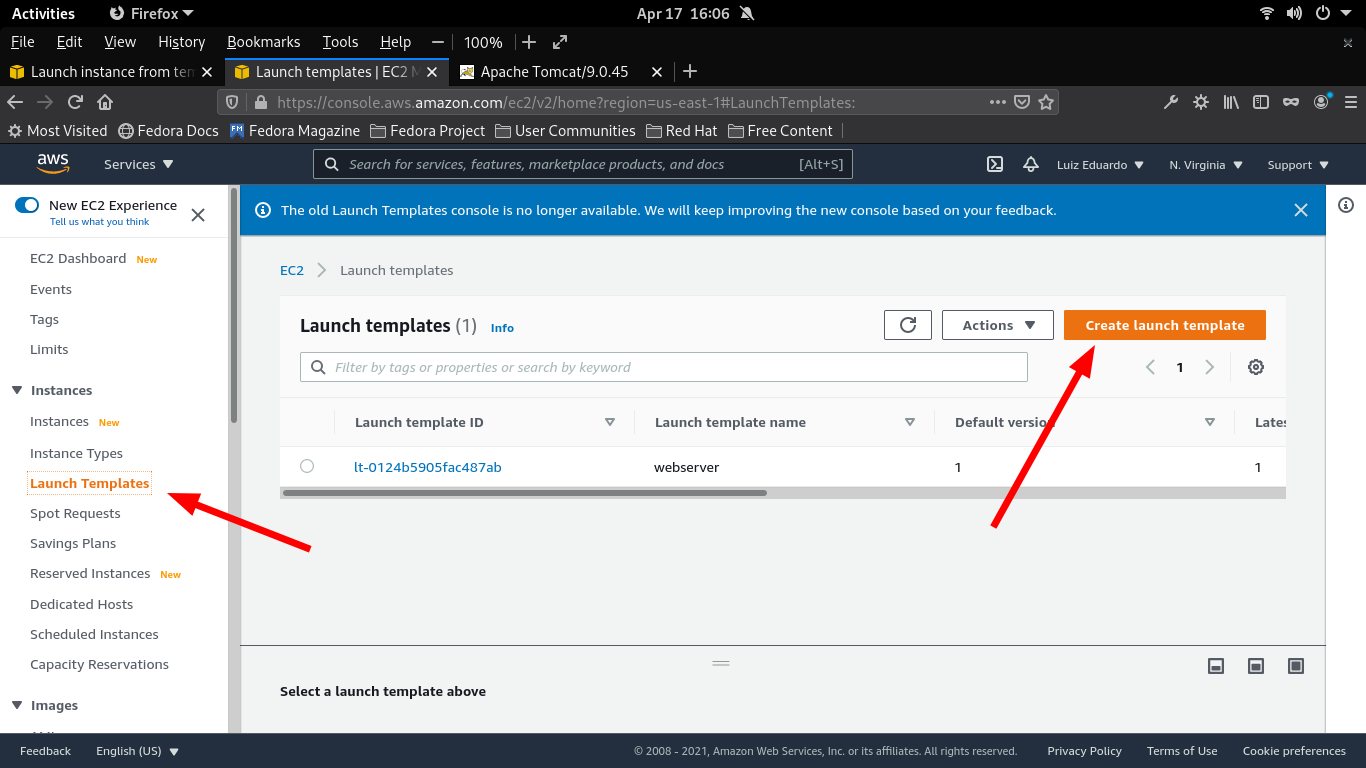Open the Support dropdown

pyautogui.click(x=1298, y=164)
